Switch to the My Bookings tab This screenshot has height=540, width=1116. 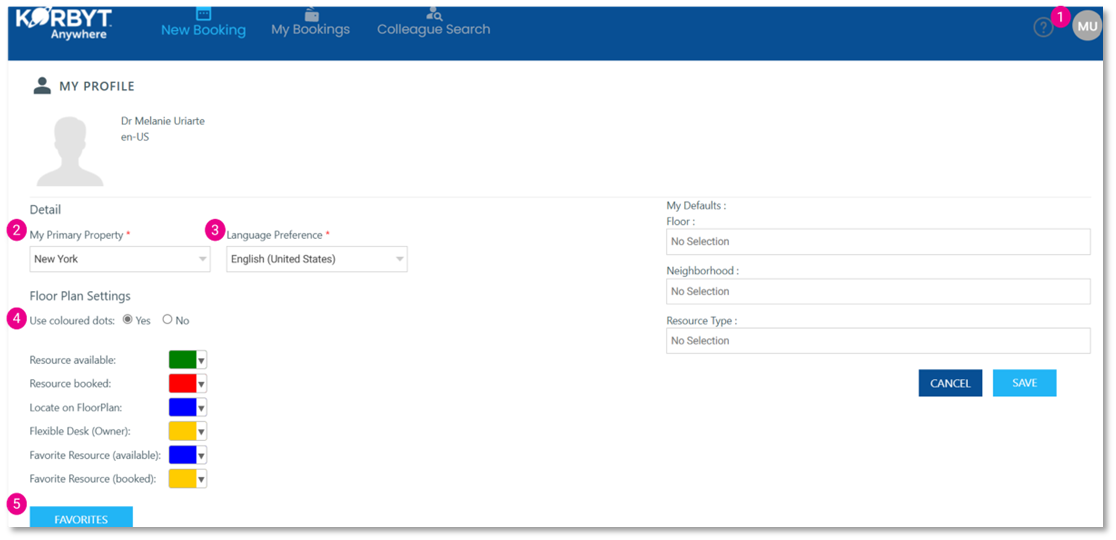pos(310,30)
